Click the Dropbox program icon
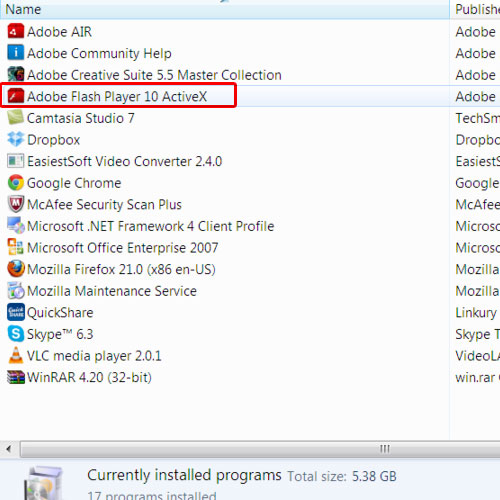Screen dimensions: 500x500 pos(16,139)
